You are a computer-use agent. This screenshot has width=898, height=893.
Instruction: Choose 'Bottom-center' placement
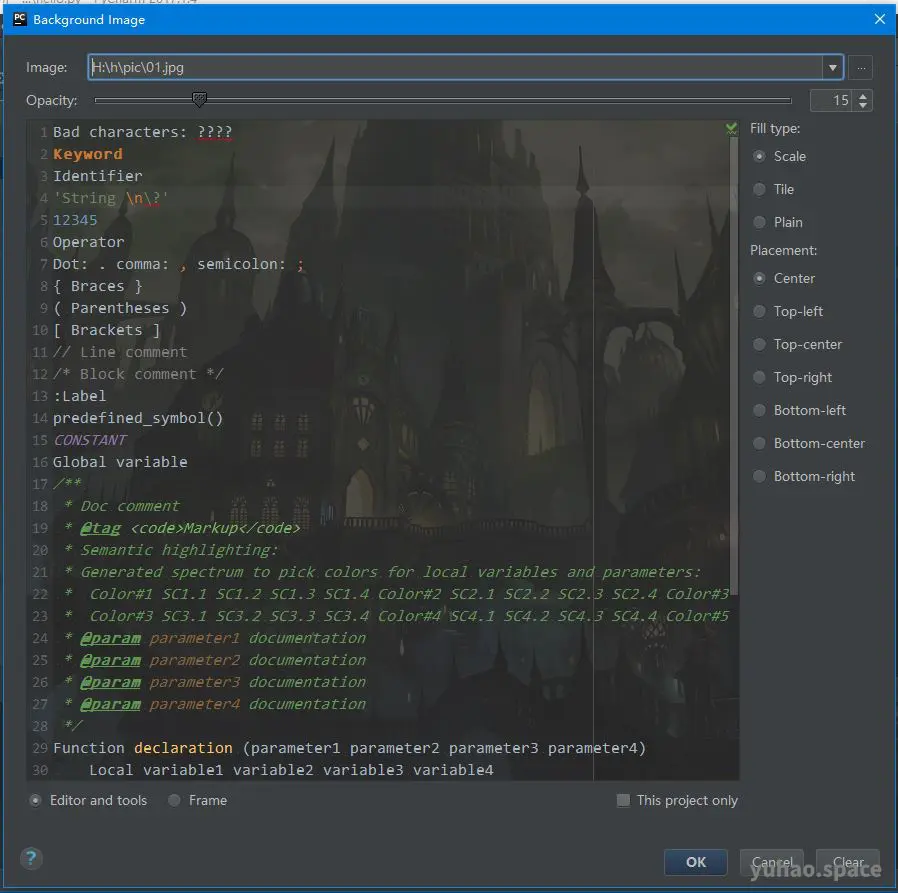(x=760, y=443)
